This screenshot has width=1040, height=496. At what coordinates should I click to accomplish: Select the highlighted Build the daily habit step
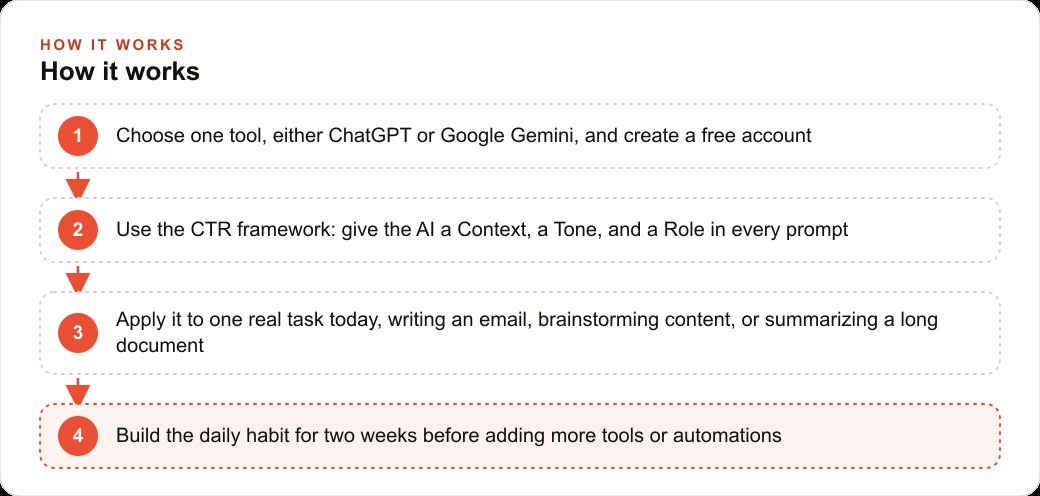520,436
